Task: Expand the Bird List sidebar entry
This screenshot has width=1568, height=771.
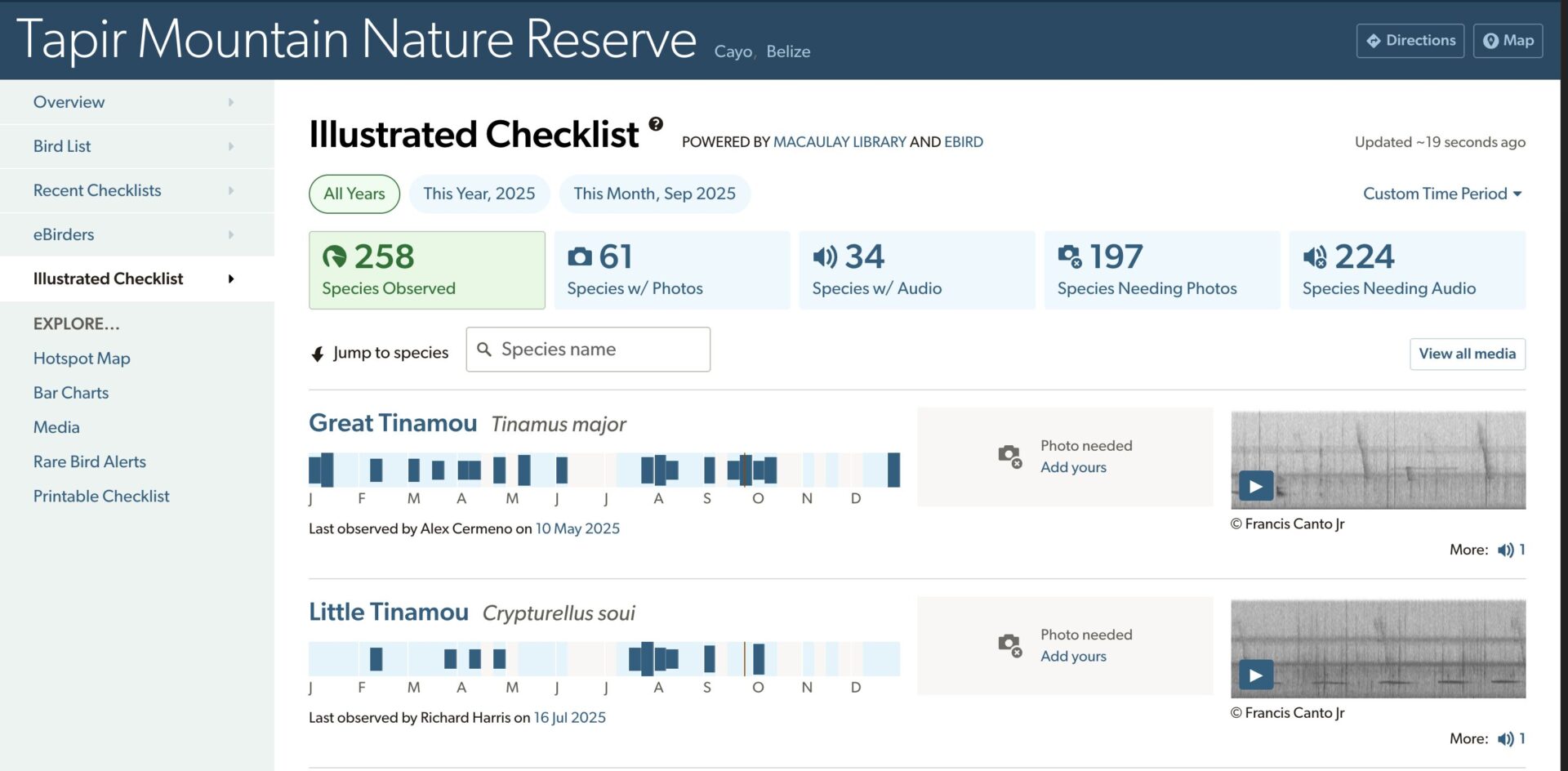Action: tap(61, 145)
